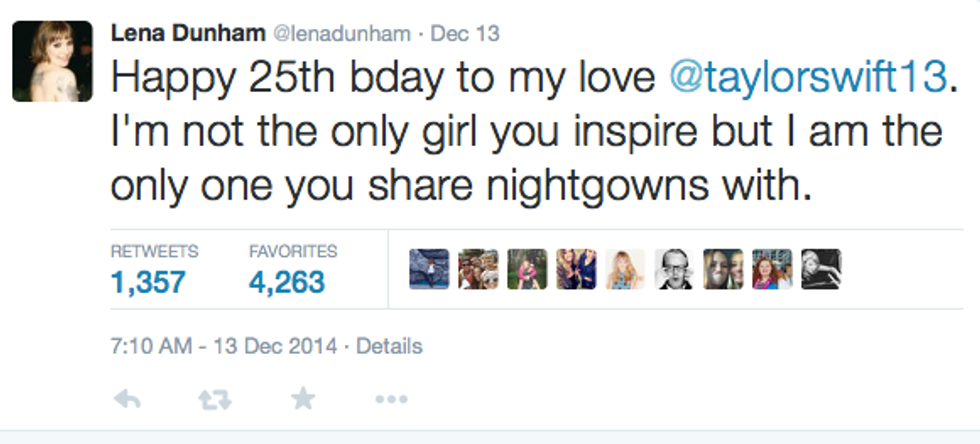Open the second liker avatar showing a group
The width and height of the screenshot is (980, 444).
tap(478, 269)
